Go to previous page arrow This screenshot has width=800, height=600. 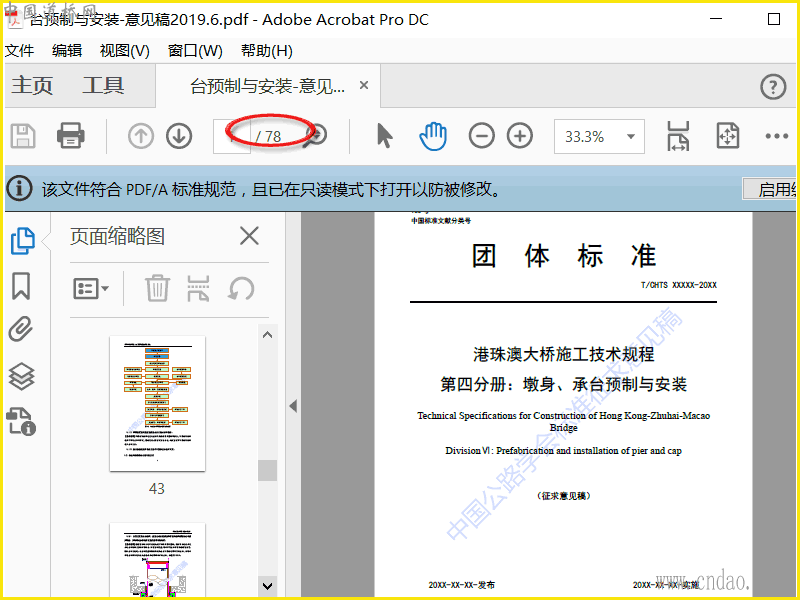tap(141, 136)
